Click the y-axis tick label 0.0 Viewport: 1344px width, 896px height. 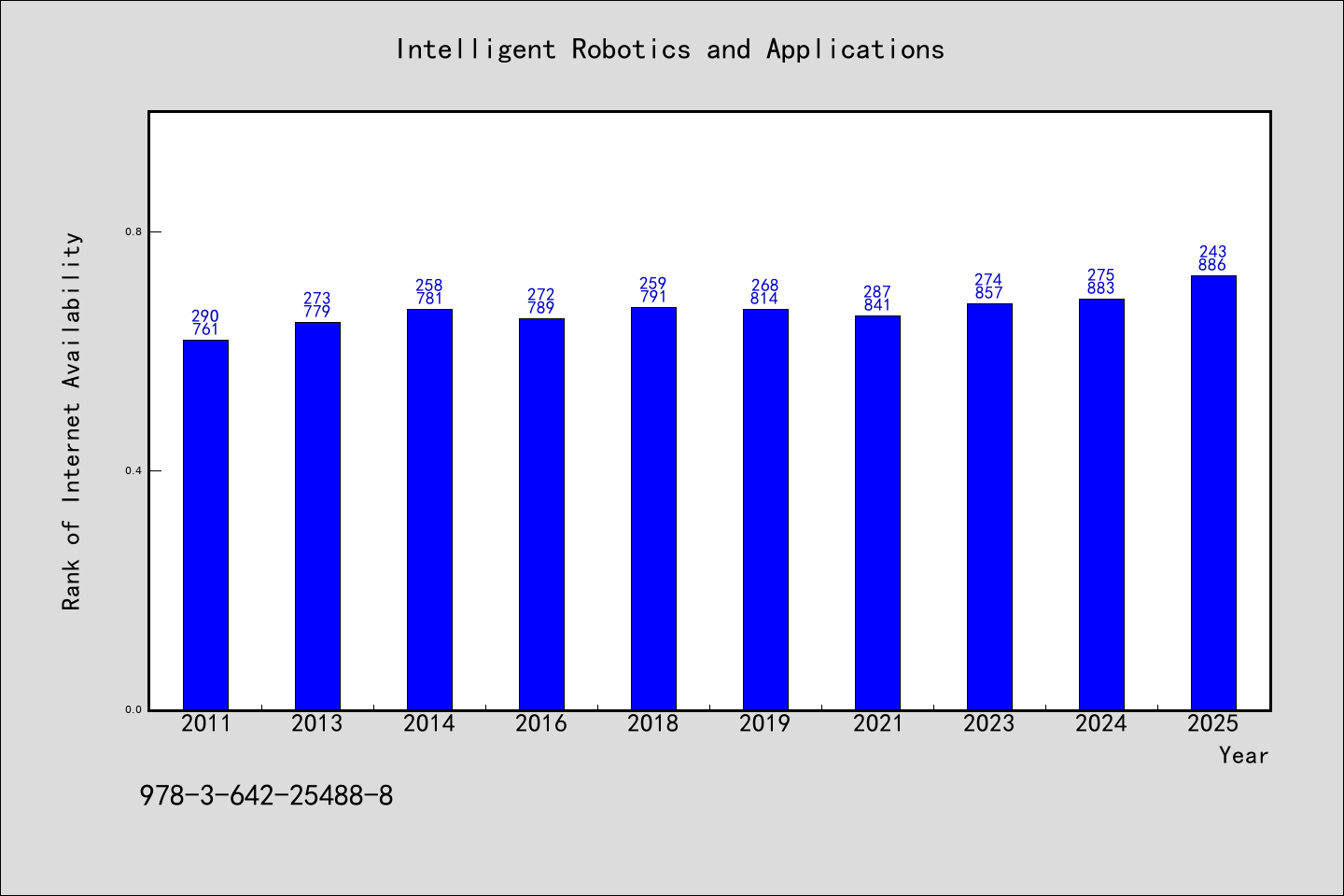[133, 709]
